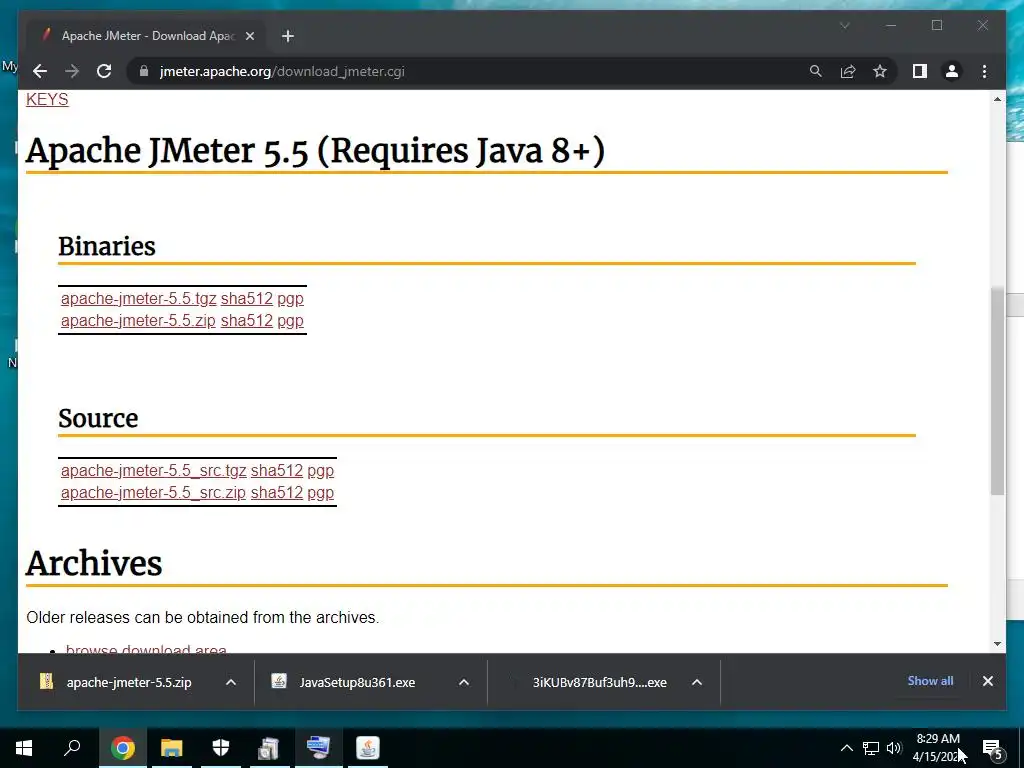The width and height of the screenshot is (1024, 768).
Task: Open Windows taskbar search
Action: (72, 748)
